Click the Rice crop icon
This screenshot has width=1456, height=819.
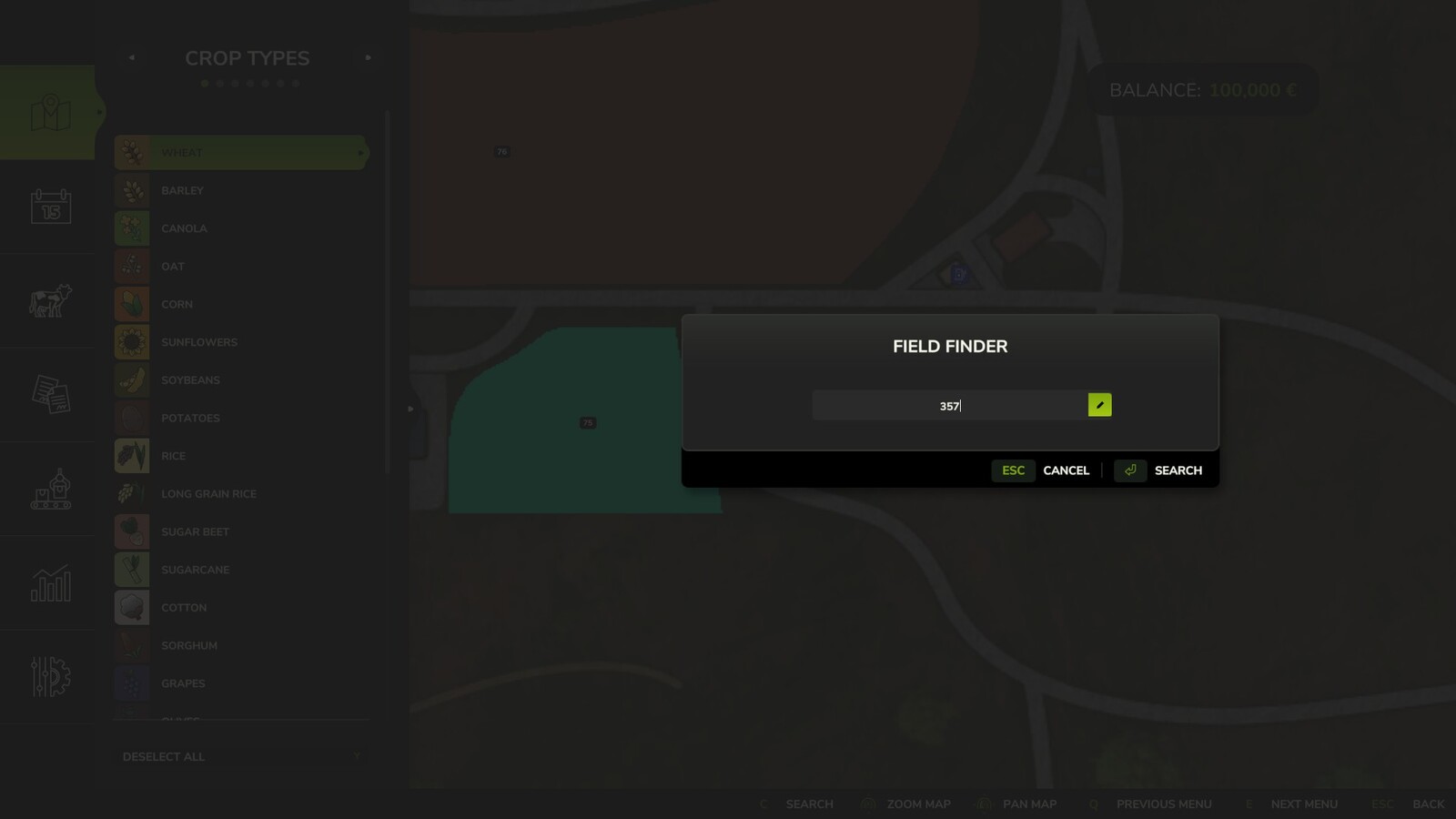(132, 456)
